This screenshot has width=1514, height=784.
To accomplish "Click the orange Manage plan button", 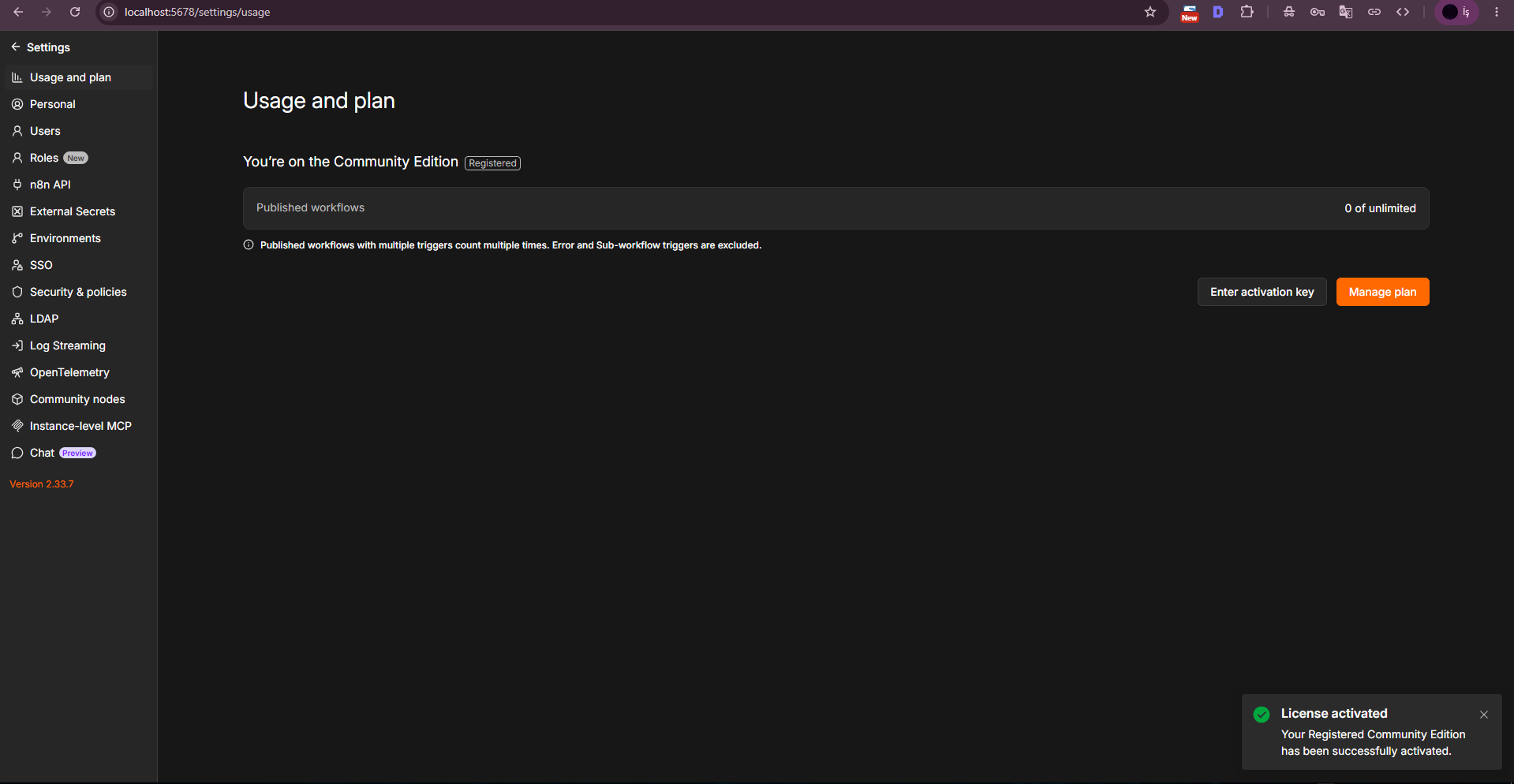I will coord(1382,292).
